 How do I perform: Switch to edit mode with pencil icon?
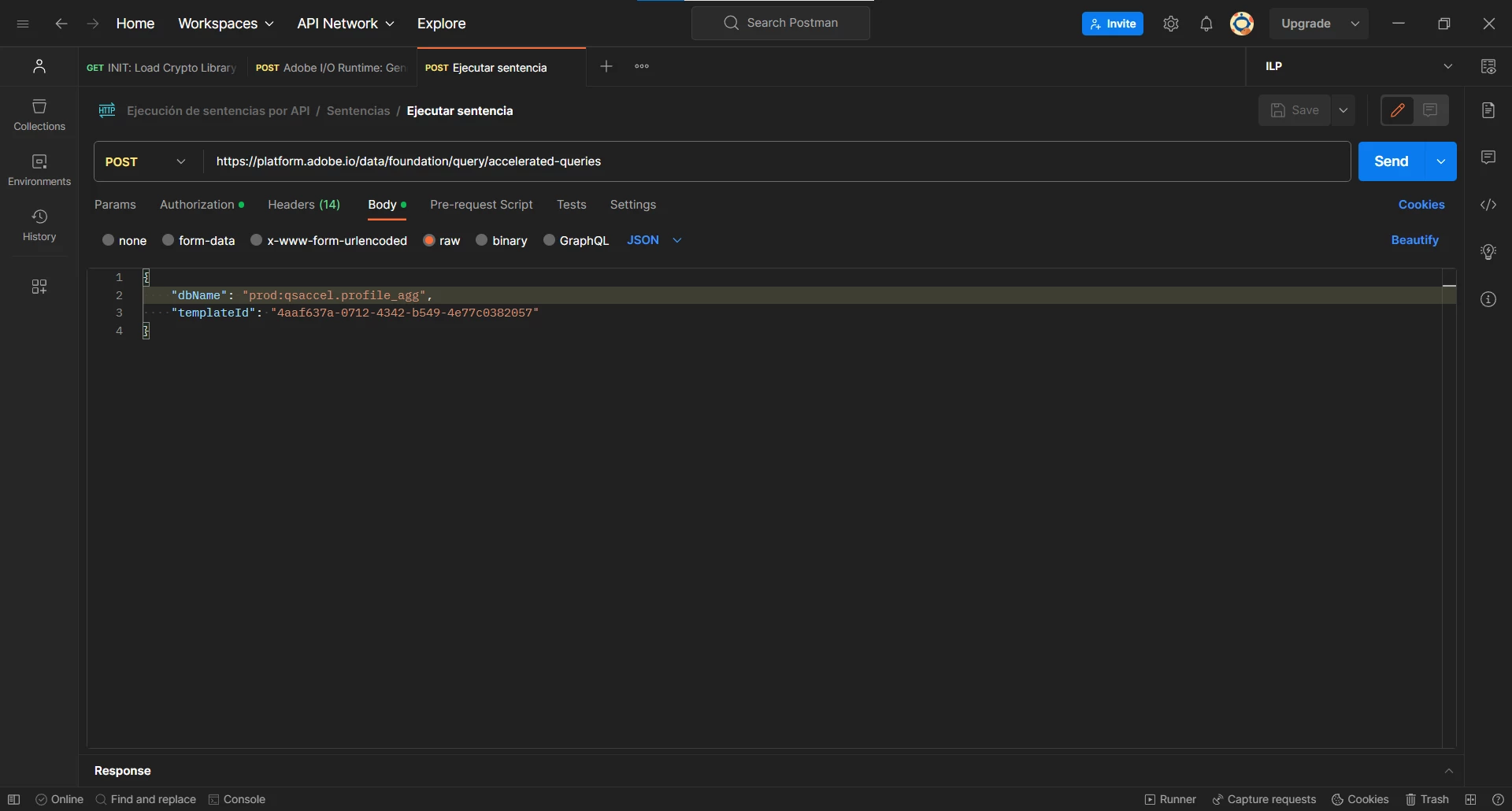click(x=1398, y=110)
